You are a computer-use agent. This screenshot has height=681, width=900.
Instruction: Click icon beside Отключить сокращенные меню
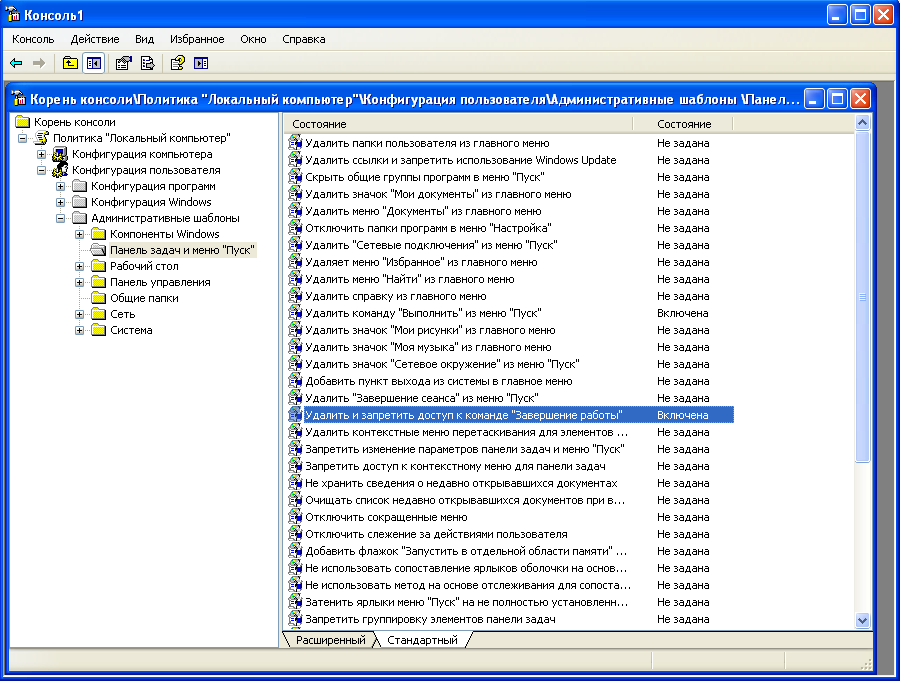coord(294,517)
